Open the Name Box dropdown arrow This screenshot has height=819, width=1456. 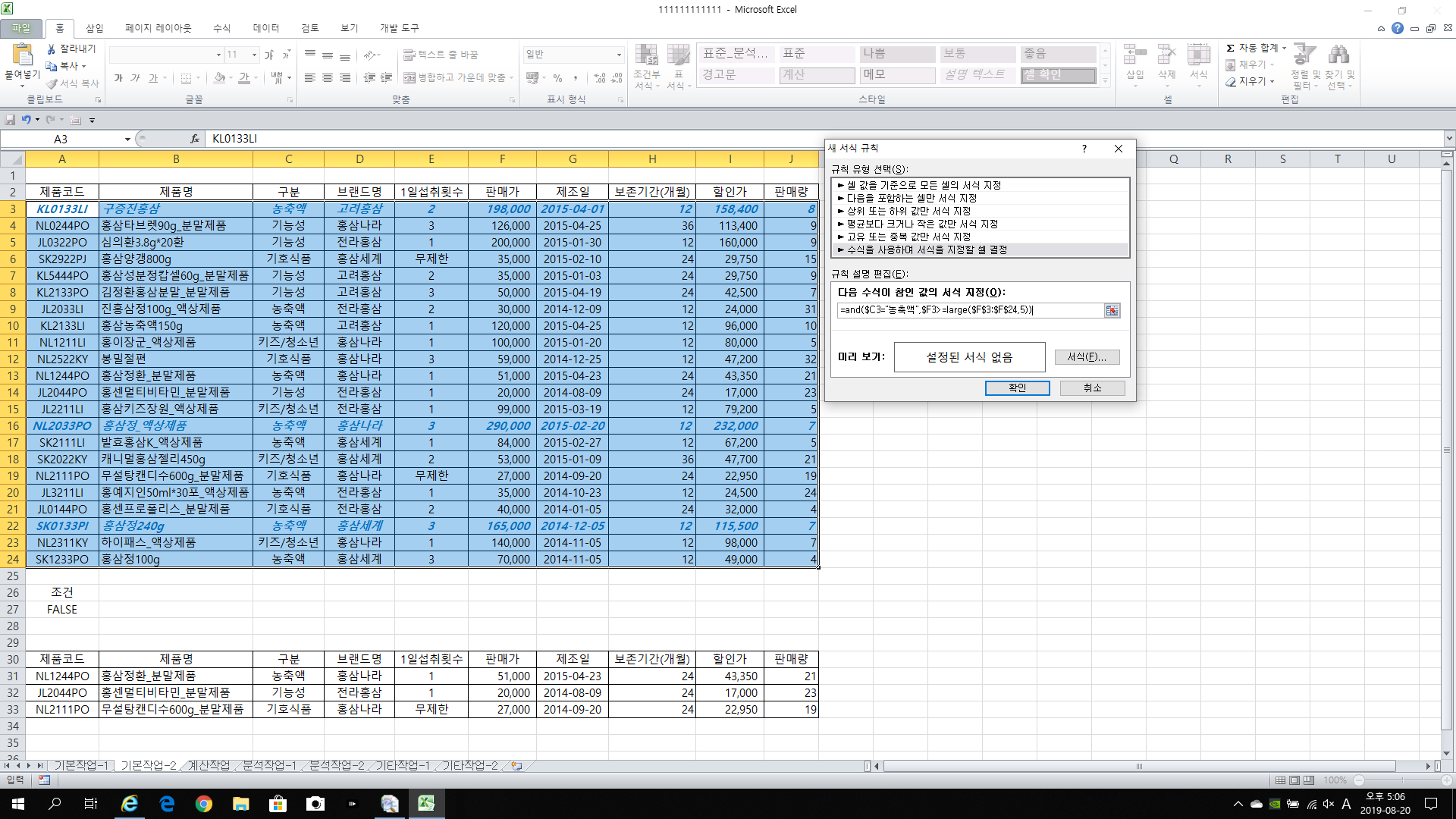point(127,140)
